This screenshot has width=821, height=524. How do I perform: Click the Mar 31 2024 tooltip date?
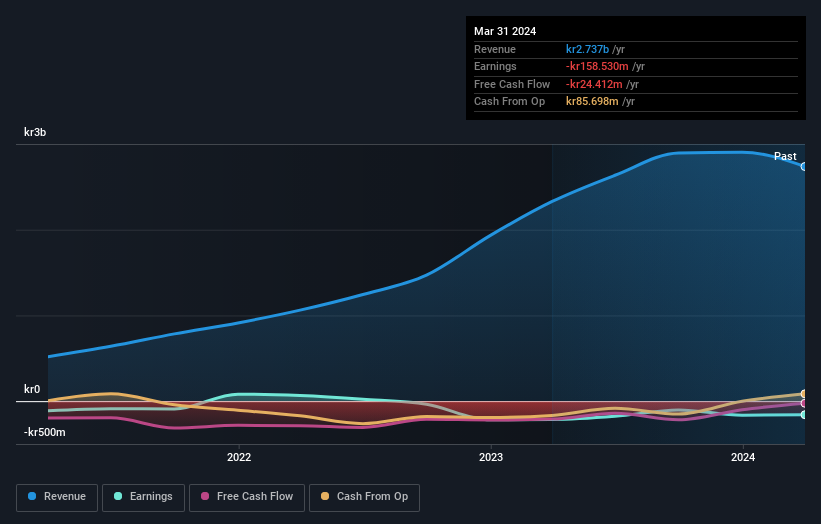click(505, 31)
